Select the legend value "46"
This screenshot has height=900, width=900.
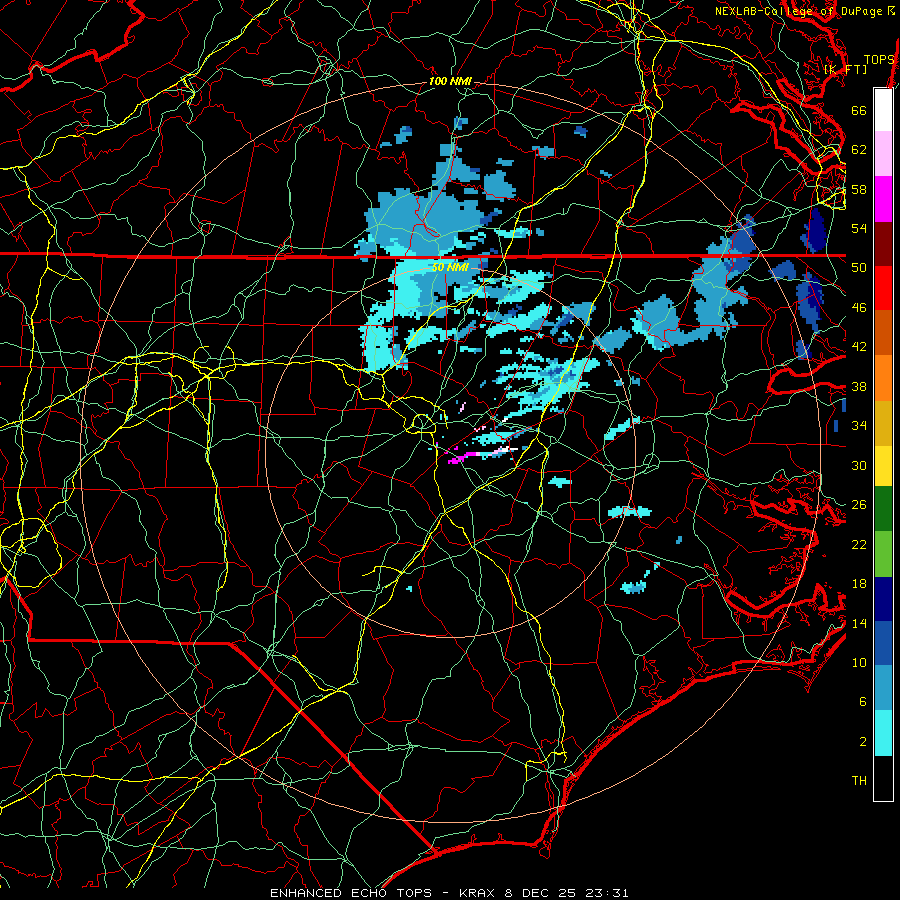(859, 308)
